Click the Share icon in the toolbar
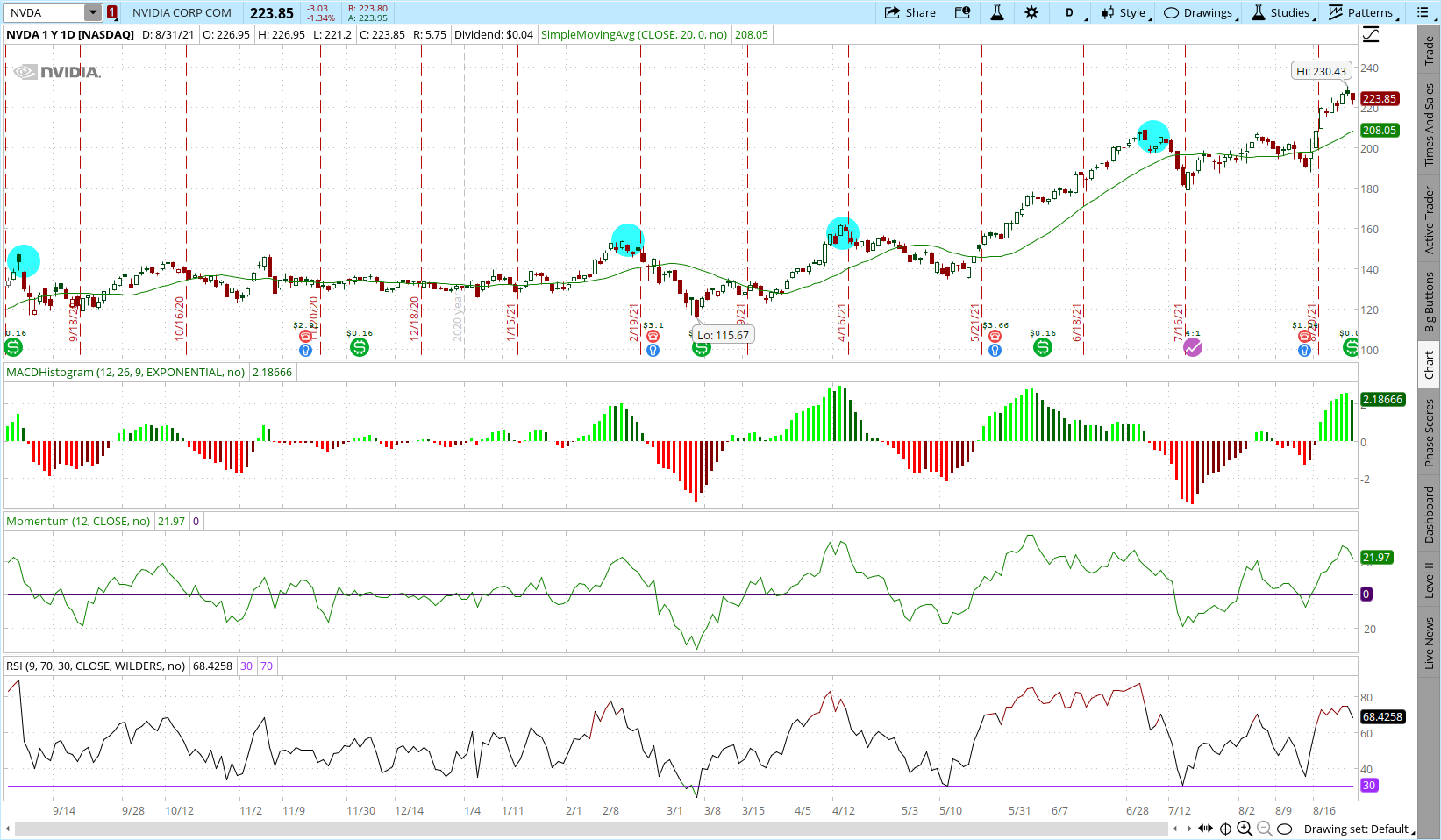1441x840 pixels. (910, 12)
